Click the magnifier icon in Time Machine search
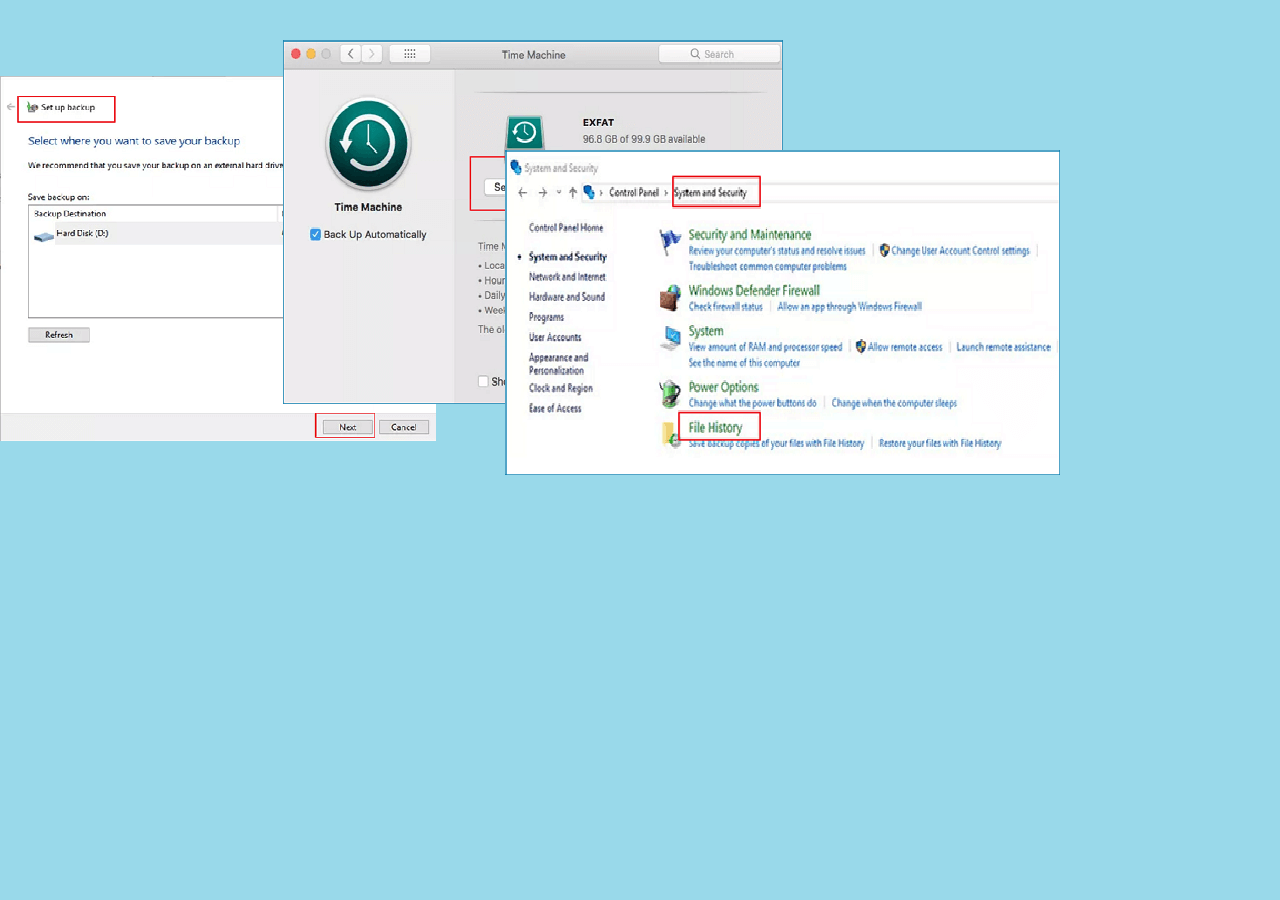Viewport: 1280px width, 900px height. pos(695,54)
